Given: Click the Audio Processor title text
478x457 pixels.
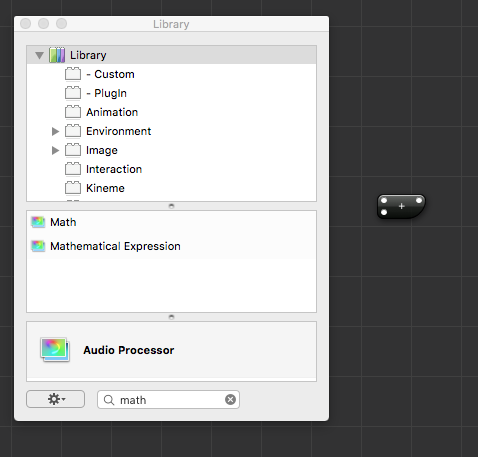Looking at the screenshot, I should point(129,350).
